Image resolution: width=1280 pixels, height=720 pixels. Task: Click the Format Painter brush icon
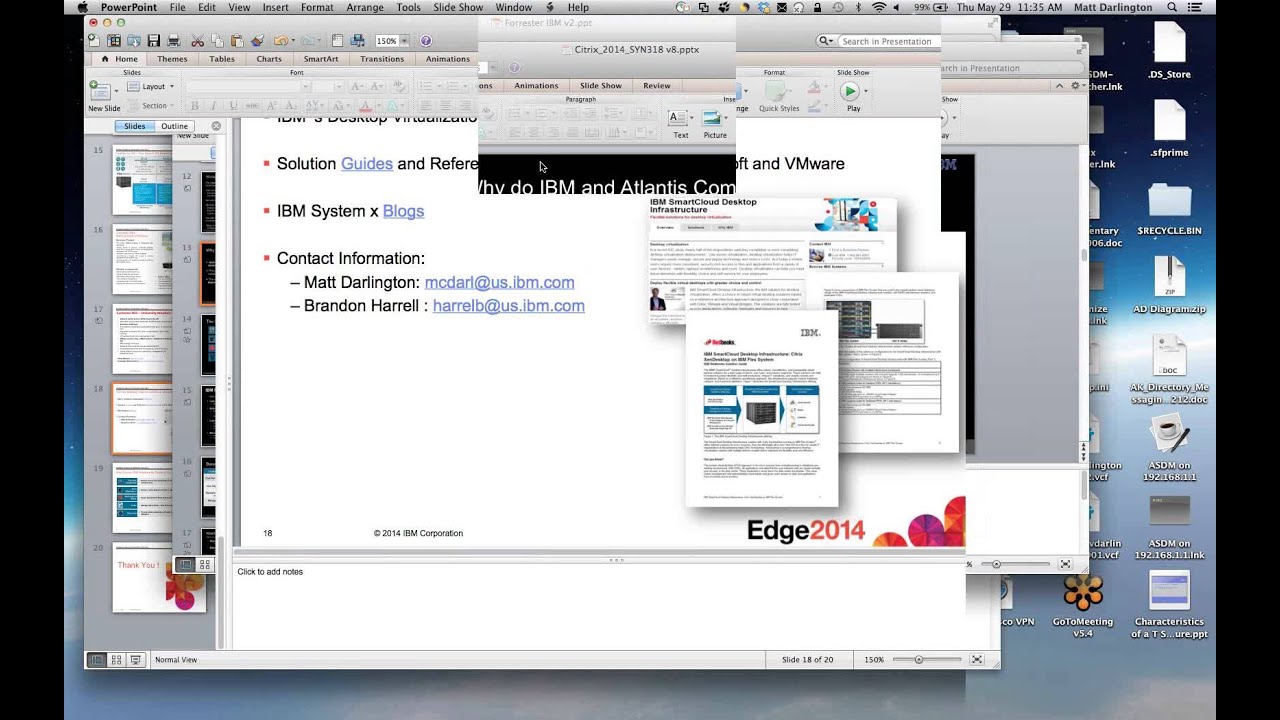click(x=257, y=41)
